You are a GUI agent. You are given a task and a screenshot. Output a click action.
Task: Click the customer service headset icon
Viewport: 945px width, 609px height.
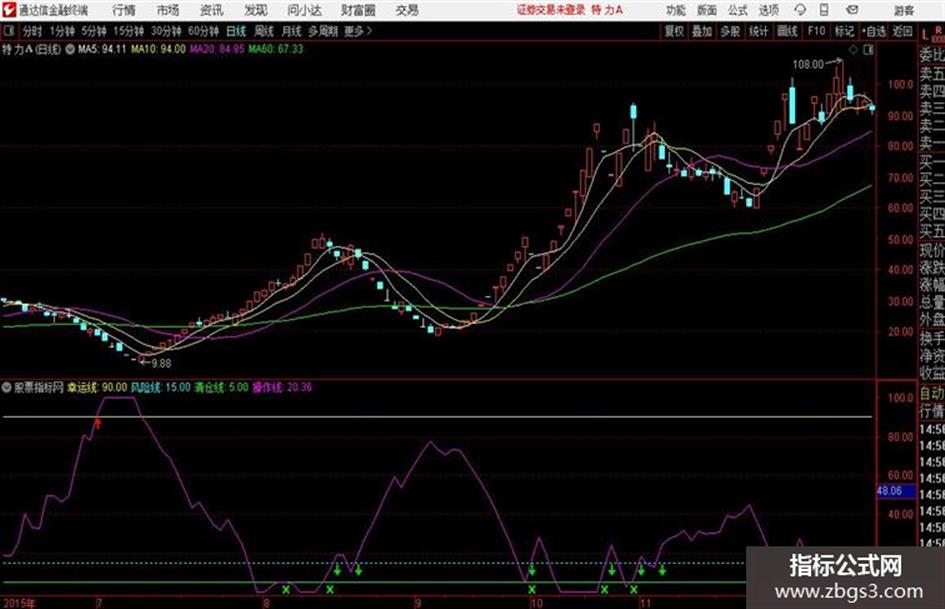point(800,10)
